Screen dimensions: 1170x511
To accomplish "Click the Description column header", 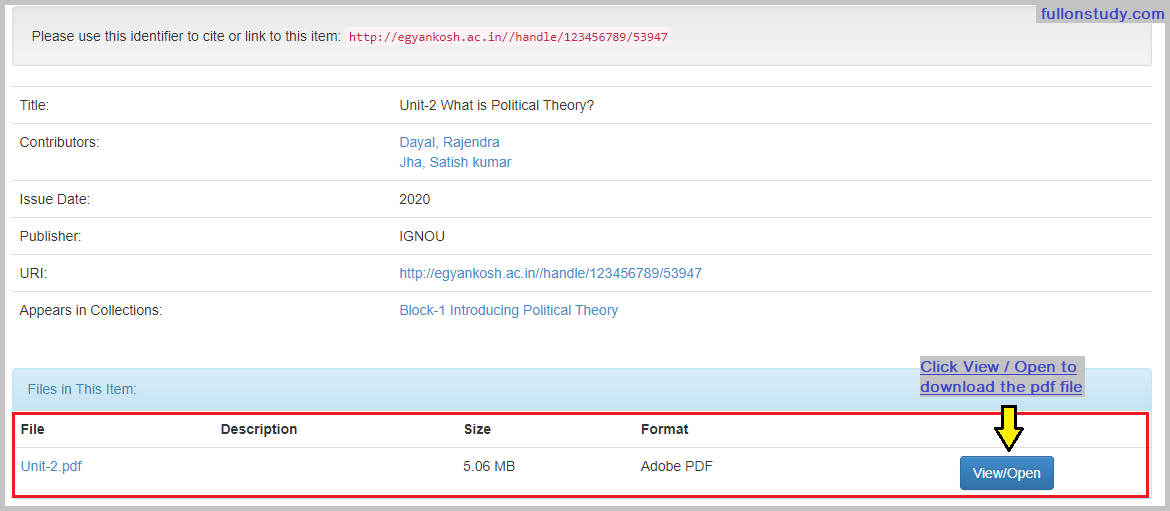I will (259, 429).
